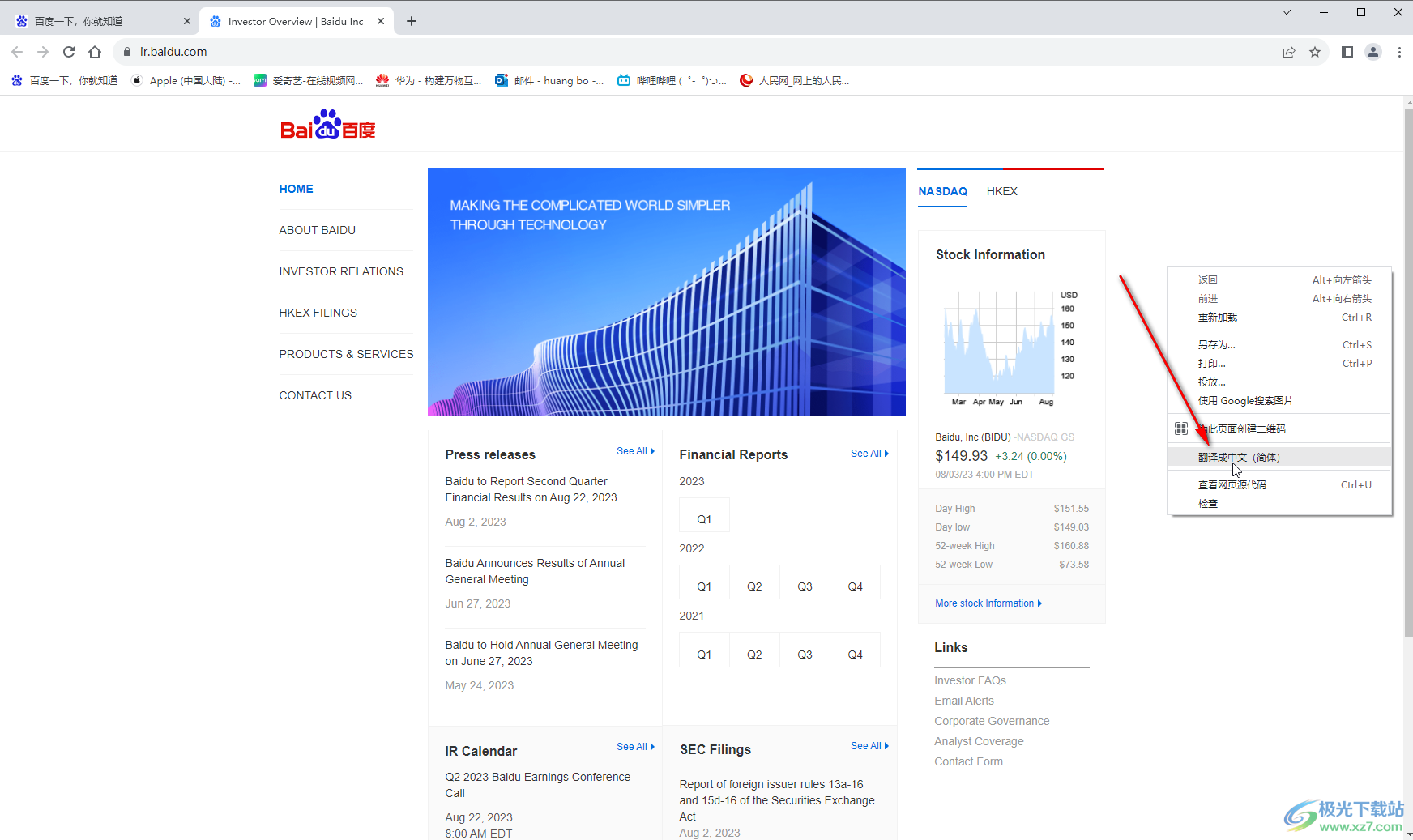Choose 重新加载 in context menu
Viewport: 1413px width, 840px height.
[1279, 318]
